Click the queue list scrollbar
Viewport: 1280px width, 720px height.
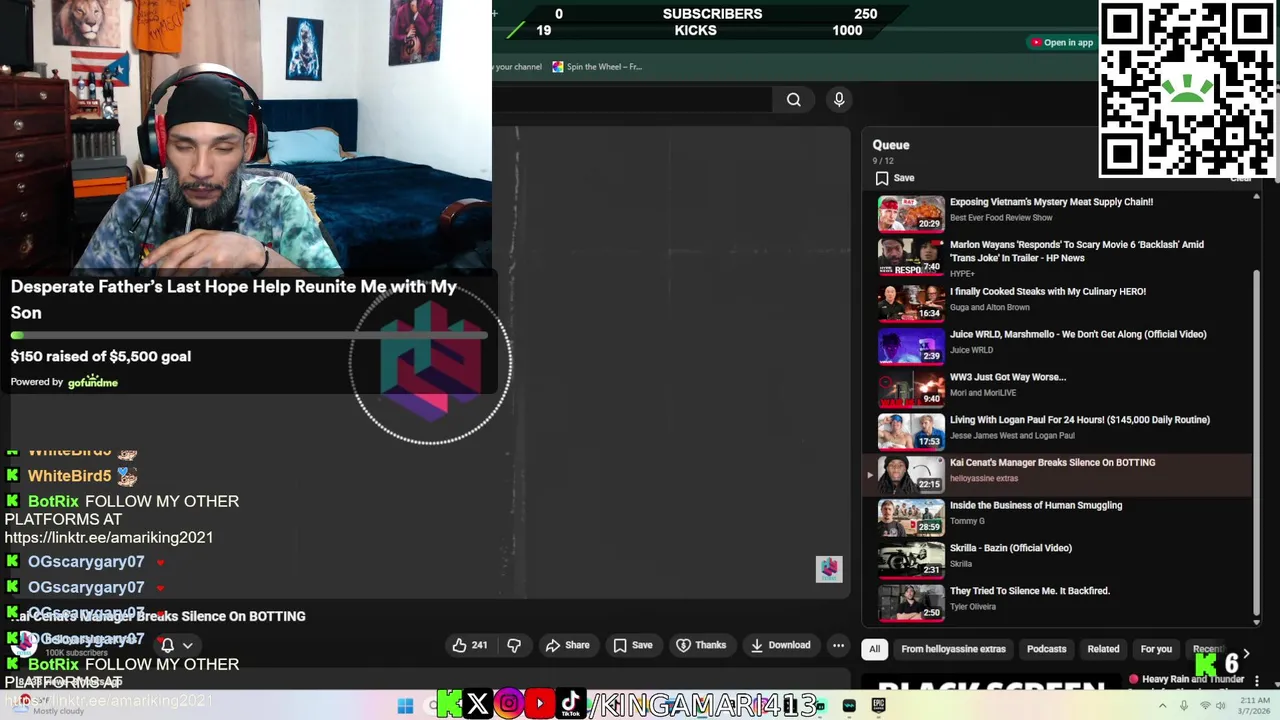coord(1256,440)
